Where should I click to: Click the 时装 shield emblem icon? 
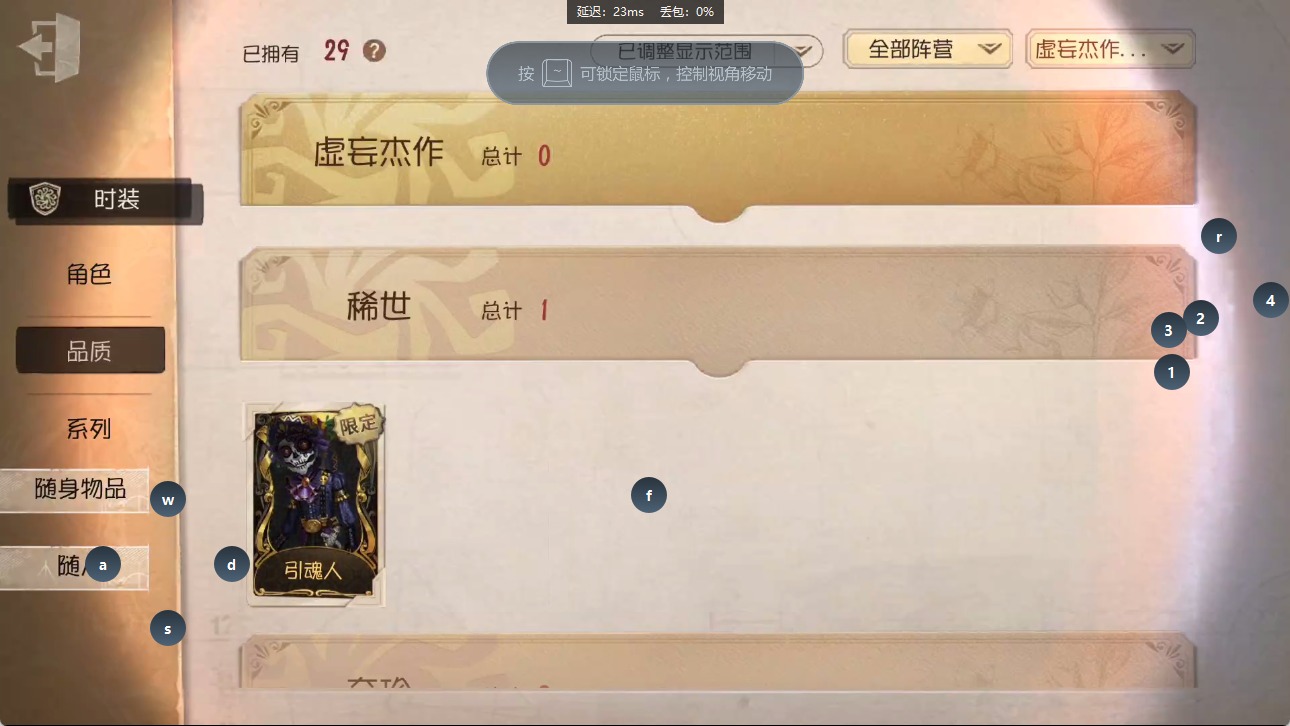coord(45,199)
